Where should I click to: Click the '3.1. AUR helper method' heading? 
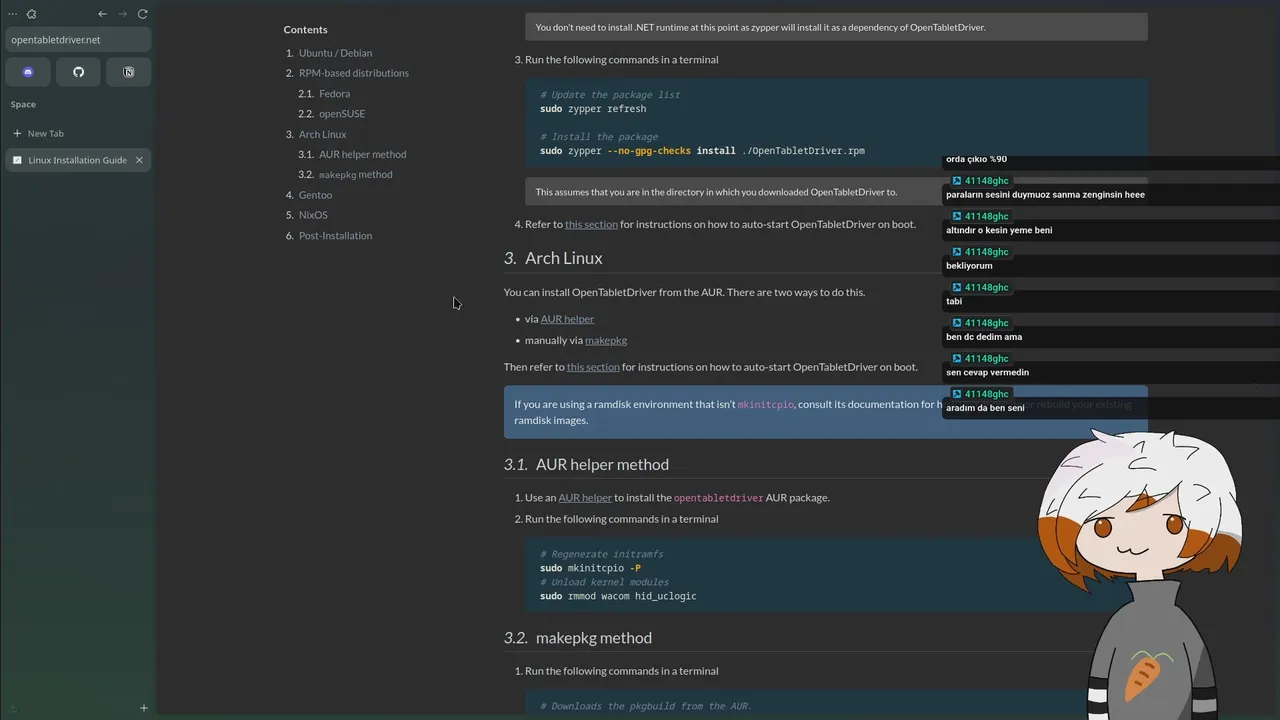pyautogui.click(x=586, y=464)
